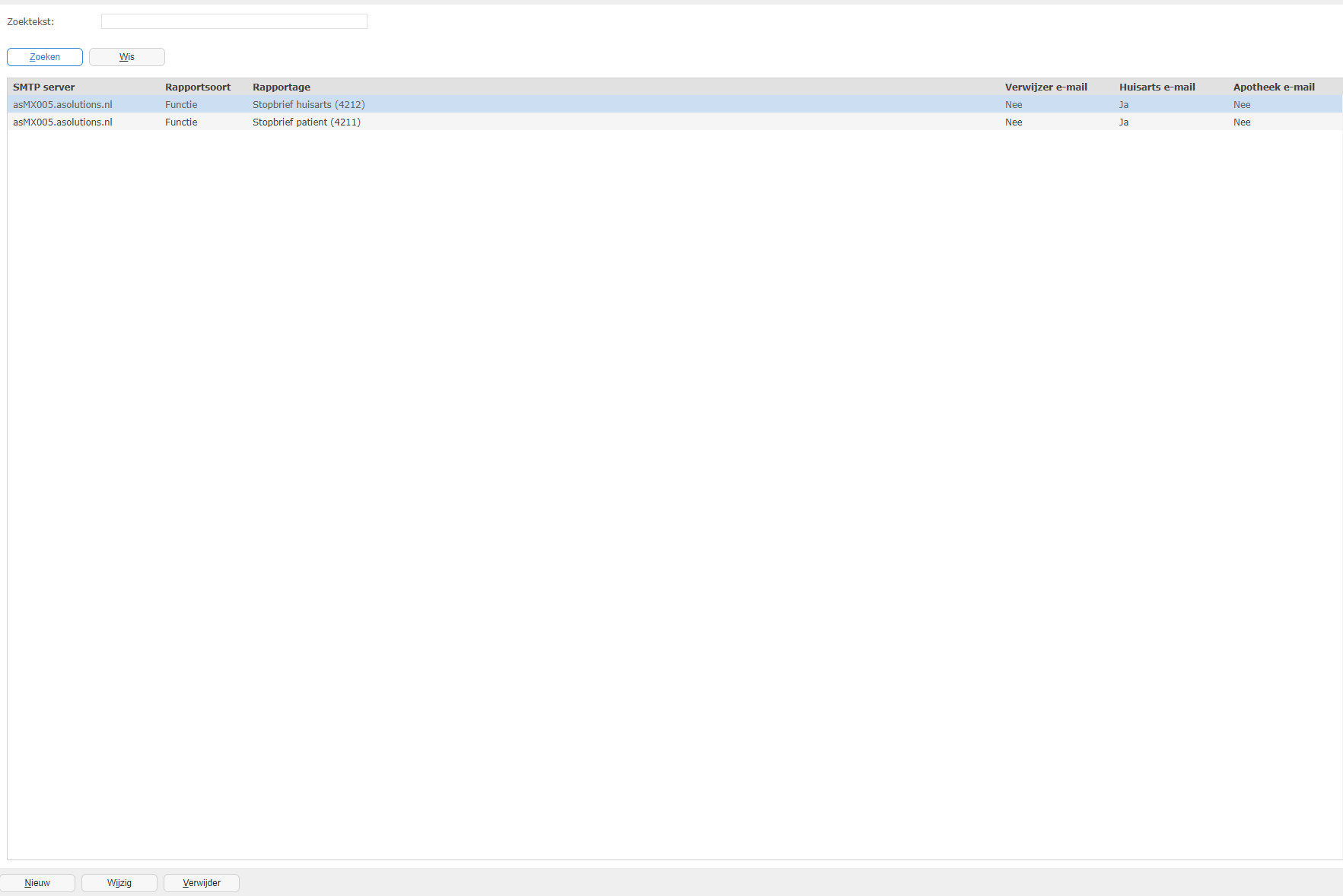The image size is (1343, 896).
Task: Select the 'Stopbrief huisarts (4212)' row
Action: (x=675, y=105)
